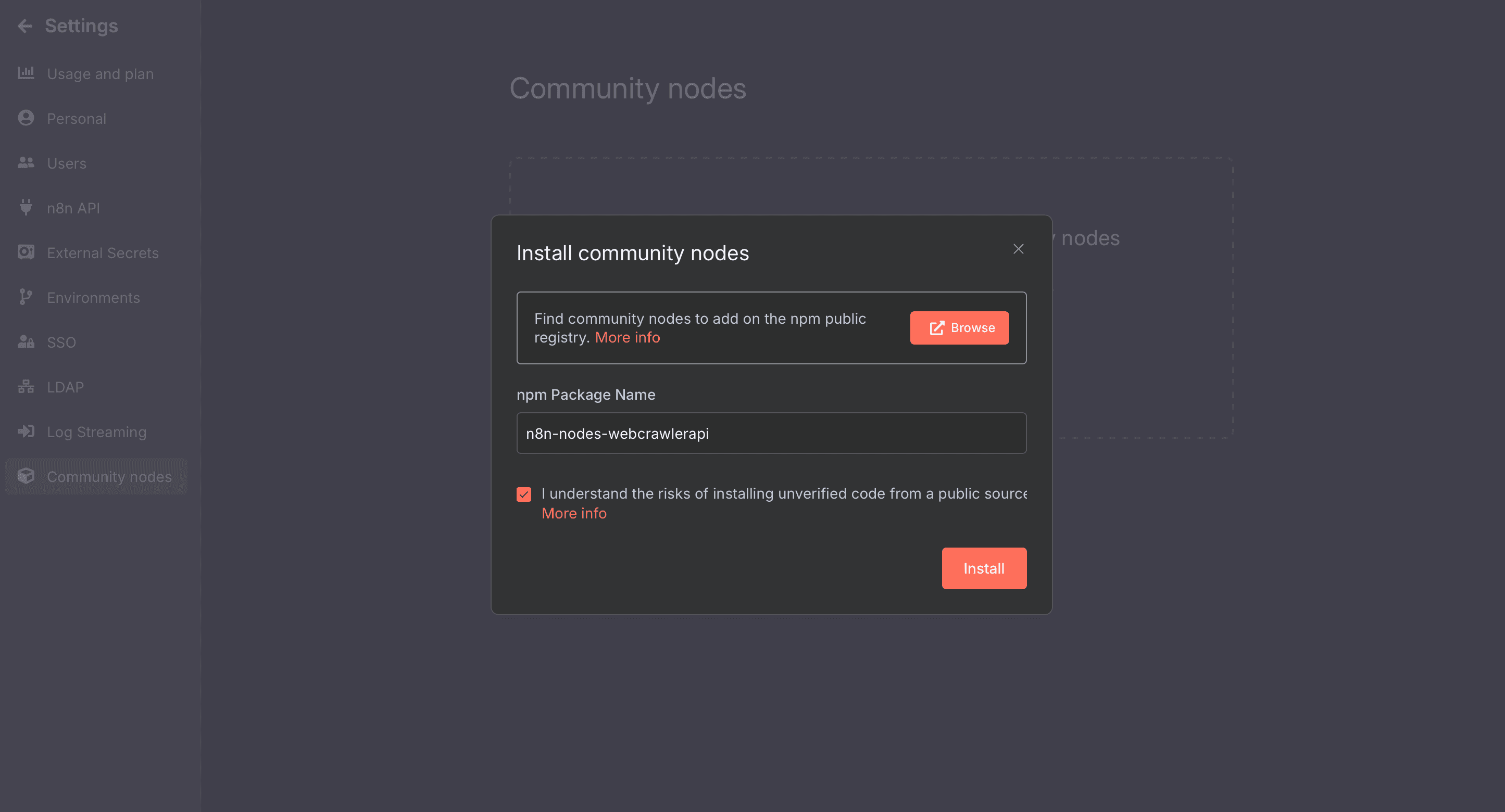1505x812 pixels.
Task: Click the LDAP network icon
Action: click(x=26, y=386)
